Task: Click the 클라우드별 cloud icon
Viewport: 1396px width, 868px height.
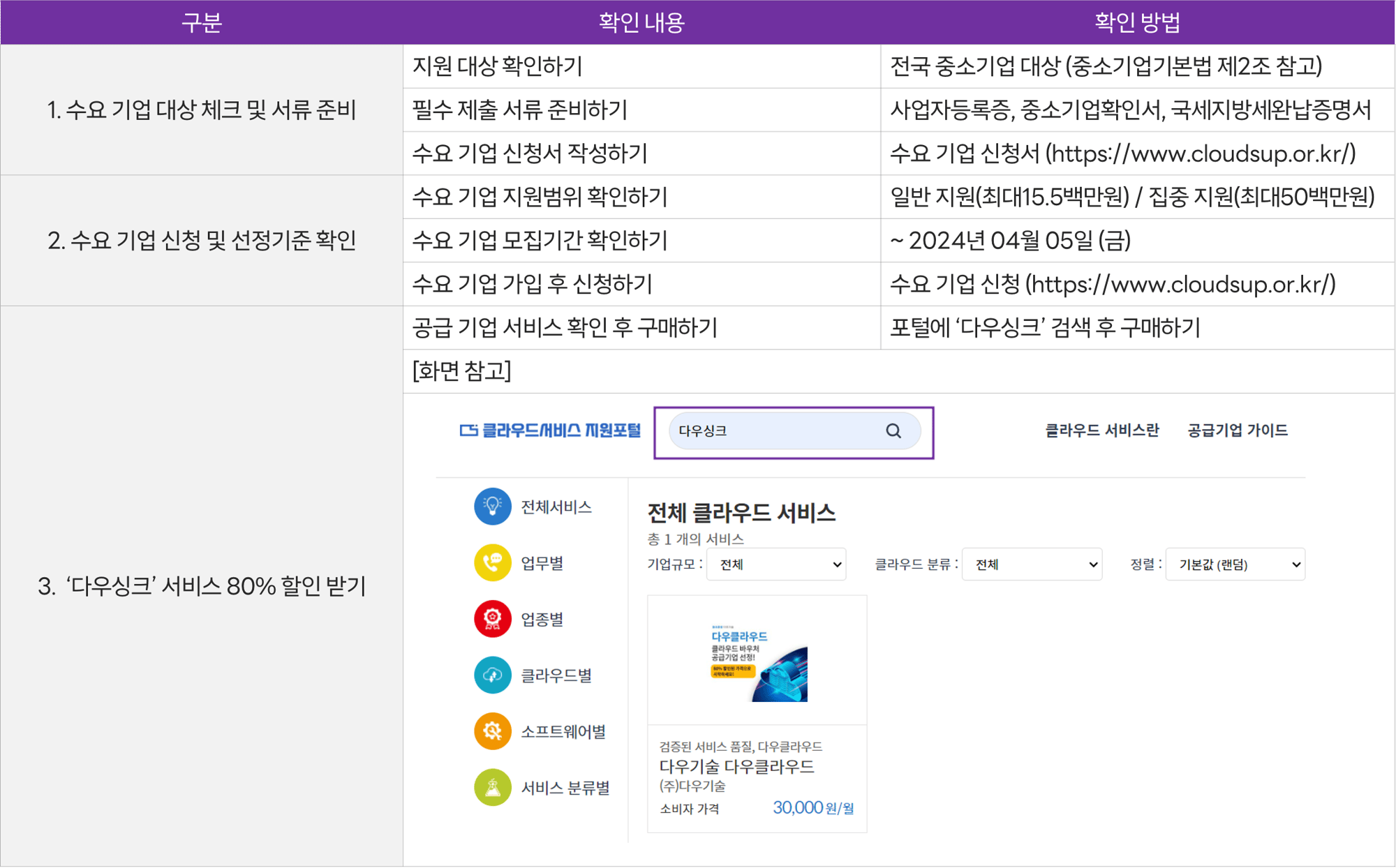Action: (x=492, y=675)
